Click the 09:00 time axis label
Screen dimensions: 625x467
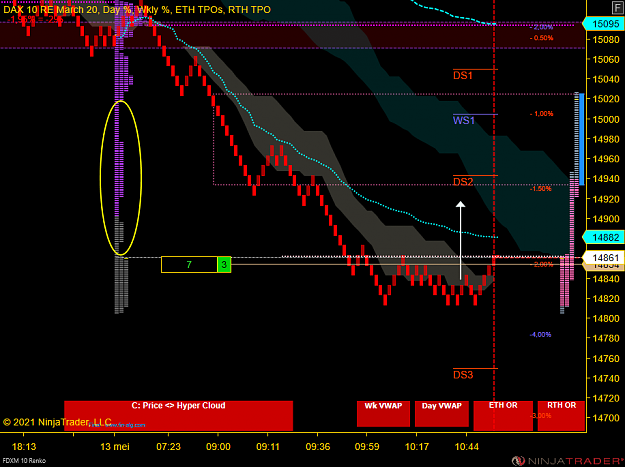point(218,447)
